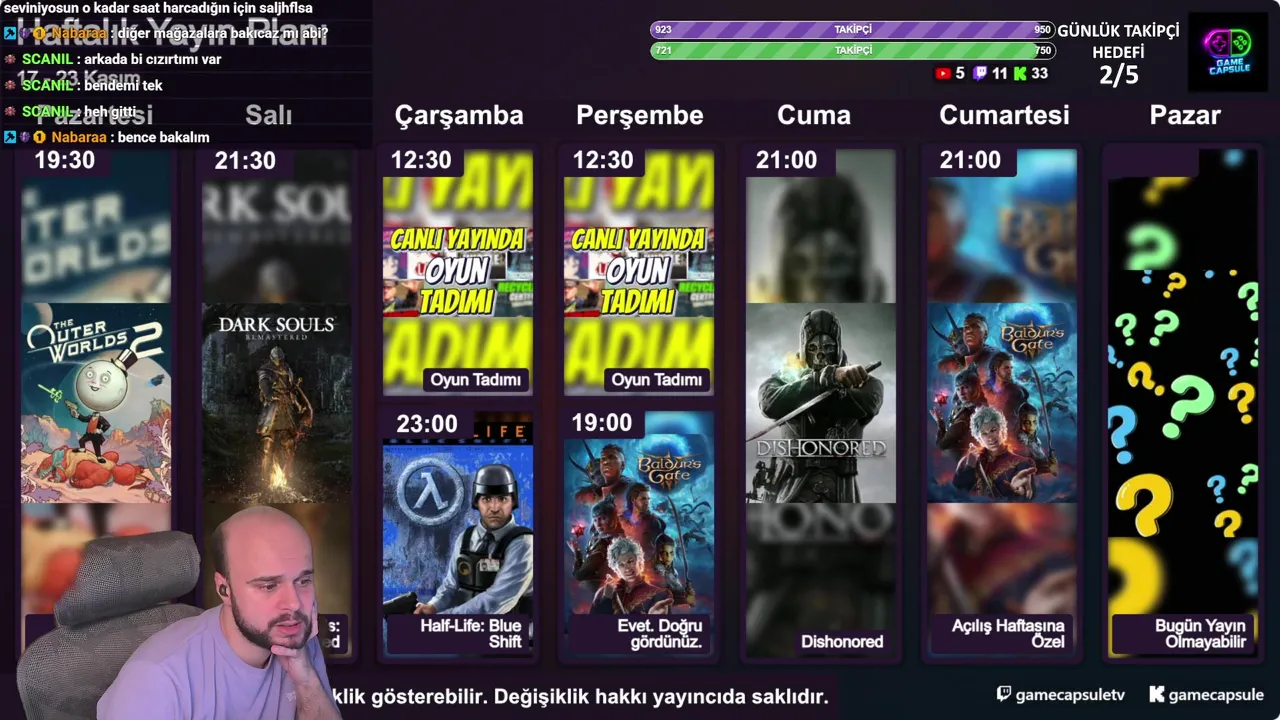Click the chat line 'bendemi tek'
Image resolution: width=1280 pixels, height=720 pixels.
pos(123,85)
